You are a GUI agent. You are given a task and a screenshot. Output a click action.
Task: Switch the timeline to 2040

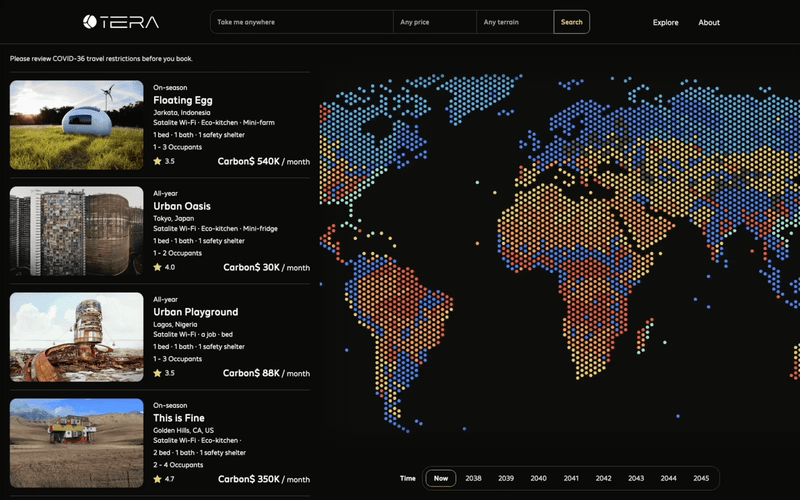[538, 478]
